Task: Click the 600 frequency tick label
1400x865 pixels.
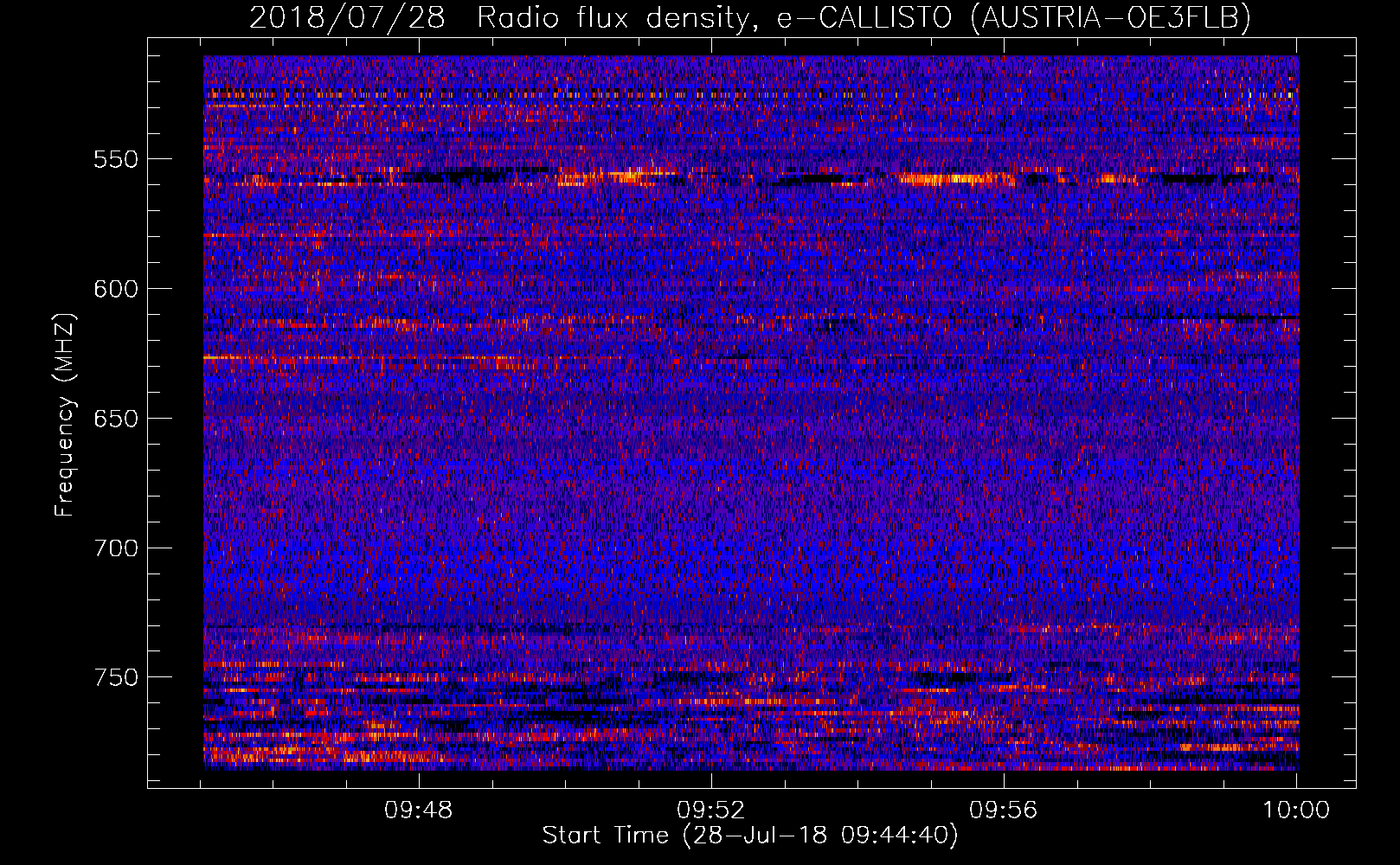Action: pos(115,289)
